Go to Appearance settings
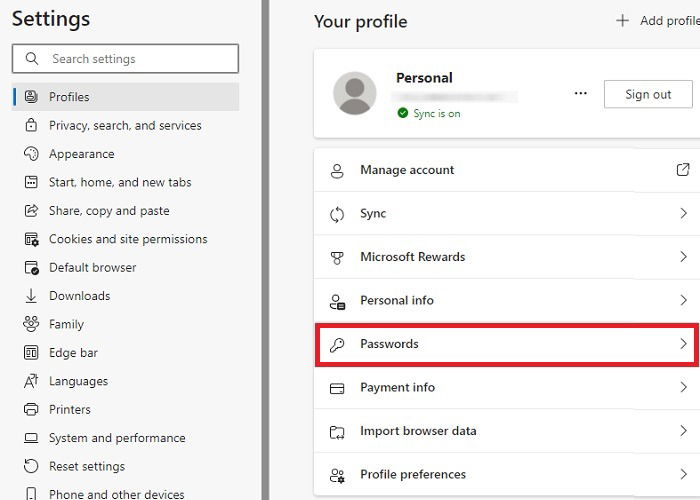 click(81, 154)
